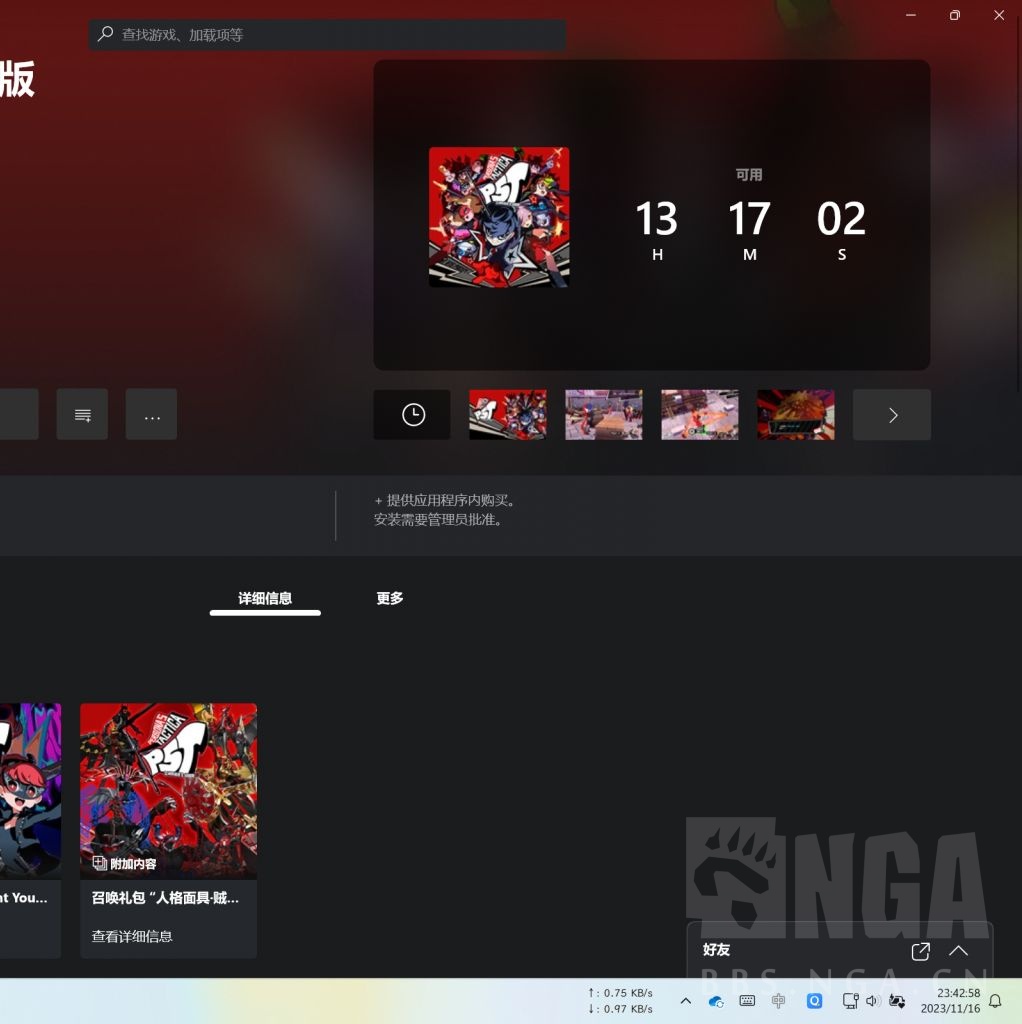The width and height of the screenshot is (1022, 1024).
Task: Open the cut-off left game card
Action: point(30,830)
